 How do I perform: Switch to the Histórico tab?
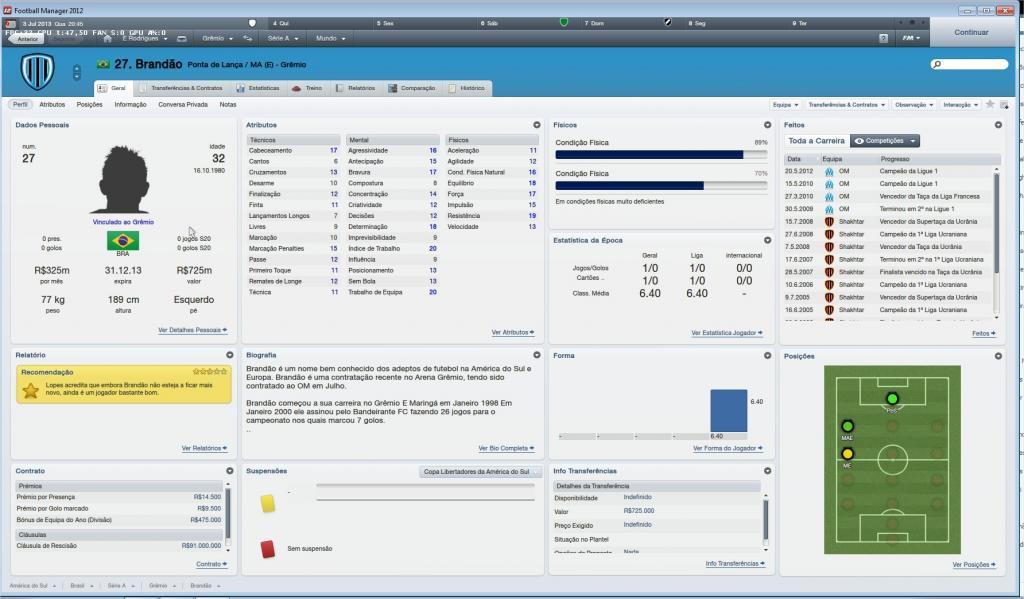tap(466, 88)
